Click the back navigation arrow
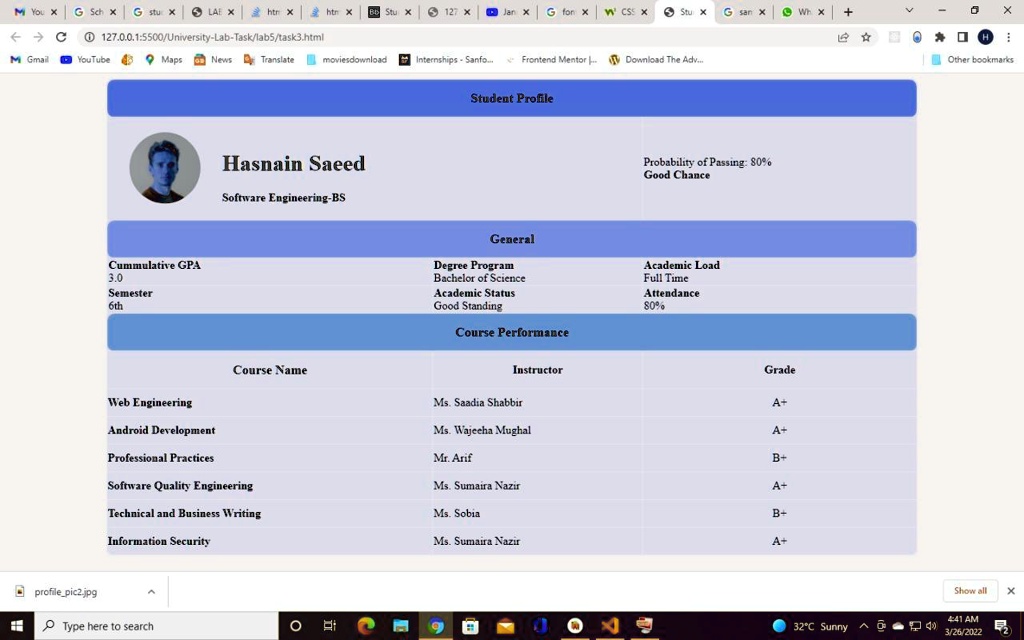The width and height of the screenshot is (1024, 640). [x=15, y=36]
